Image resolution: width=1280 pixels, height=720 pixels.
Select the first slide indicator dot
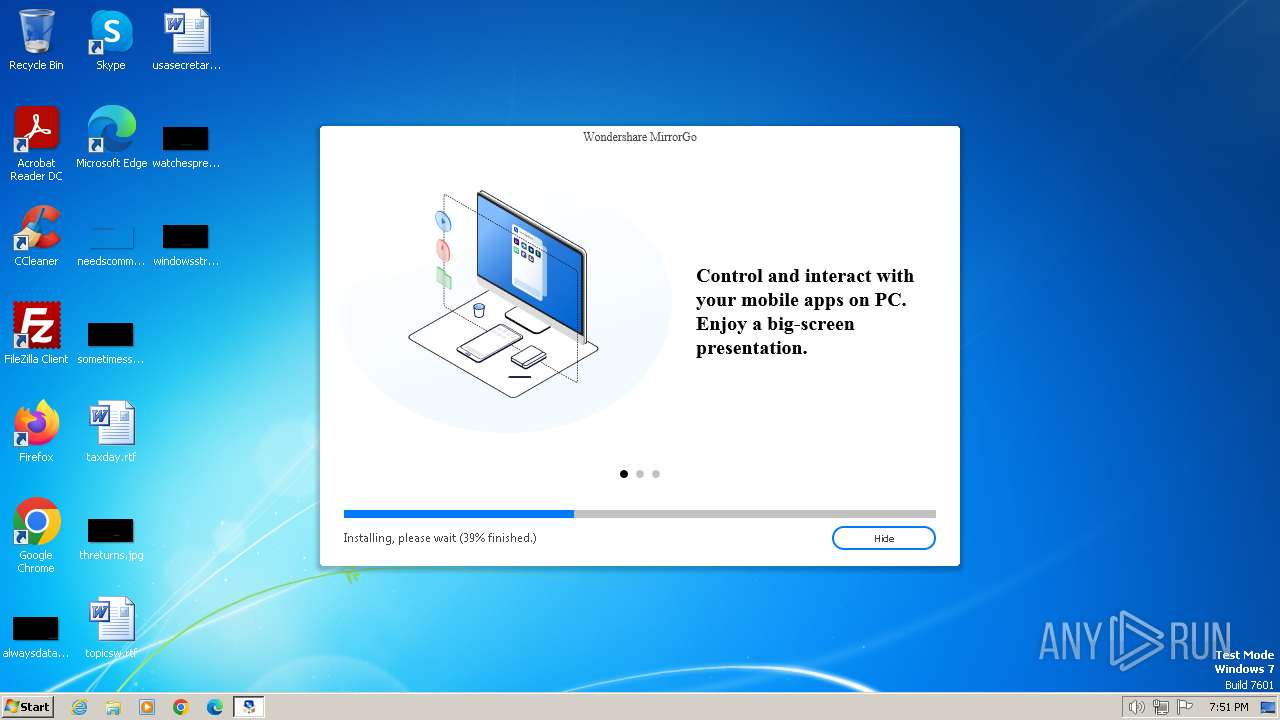coord(624,474)
